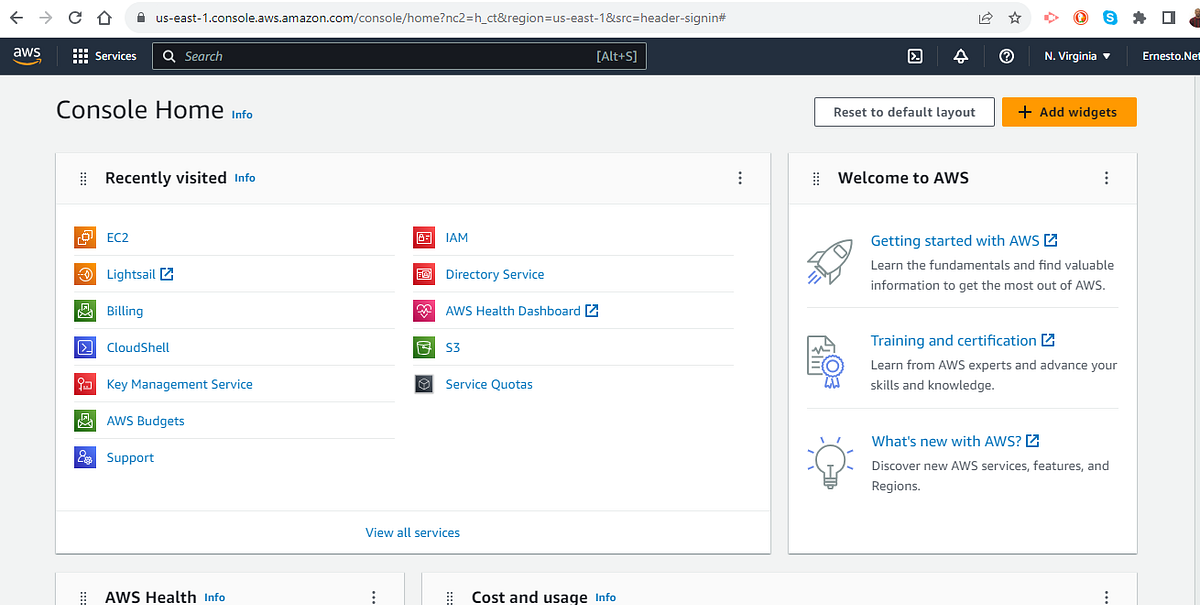Select the CloudShell terminal icon in top bar
The image size is (1200, 605).
click(x=914, y=56)
